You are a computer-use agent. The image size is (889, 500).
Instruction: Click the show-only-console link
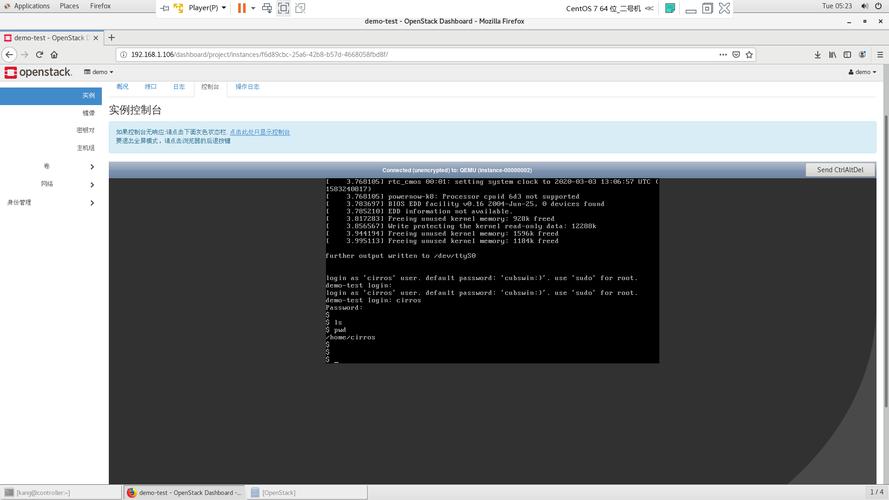(x=260, y=132)
